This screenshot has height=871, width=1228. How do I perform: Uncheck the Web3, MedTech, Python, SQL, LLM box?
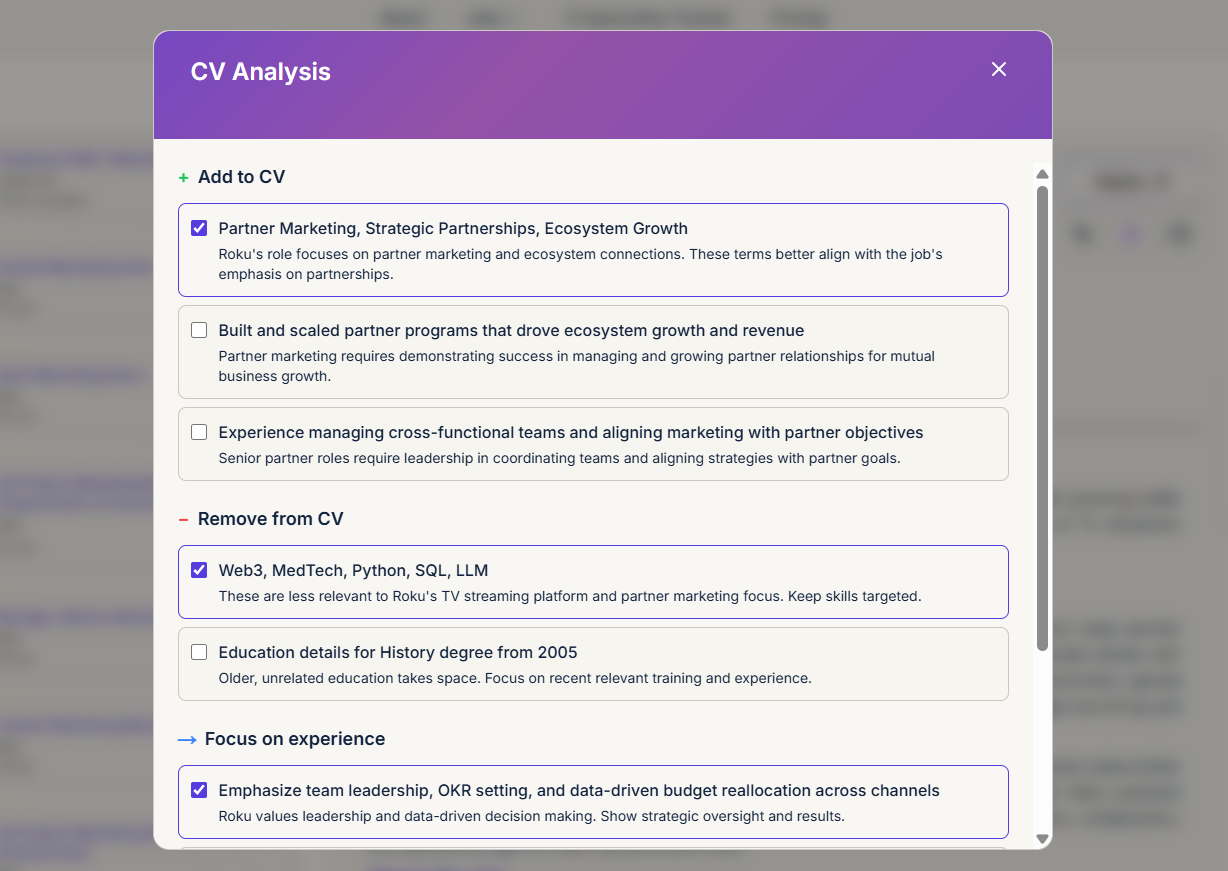pyautogui.click(x=199, y=570)
